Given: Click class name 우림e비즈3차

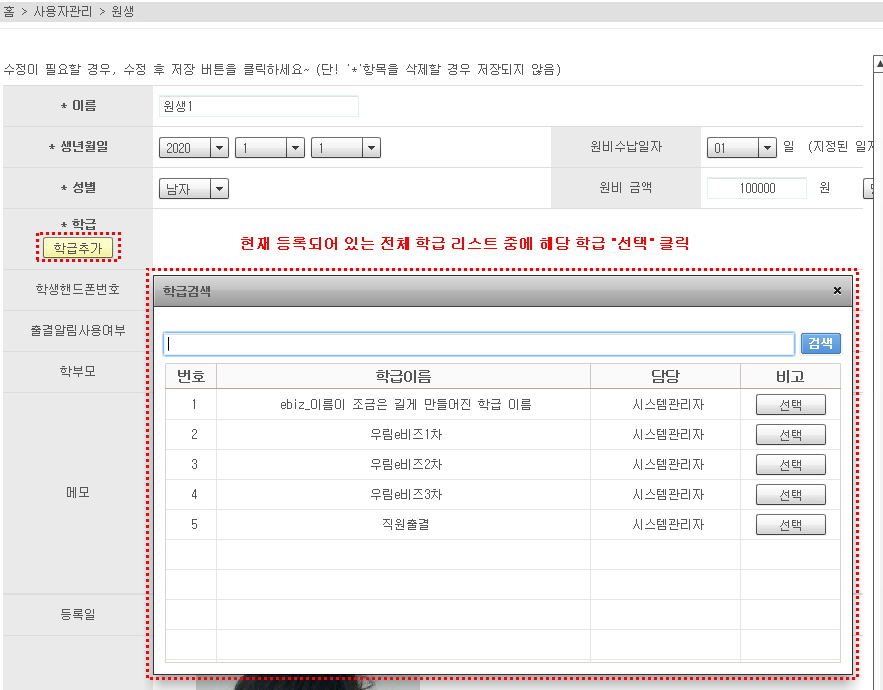Looking at the screenshot, I should [405, 494].
